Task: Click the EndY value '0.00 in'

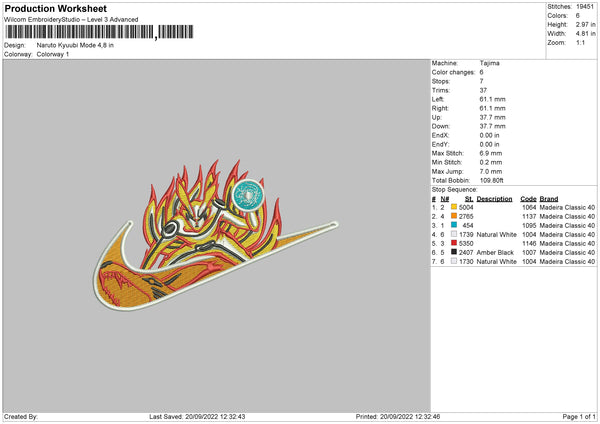Action: tap(489, 145)
